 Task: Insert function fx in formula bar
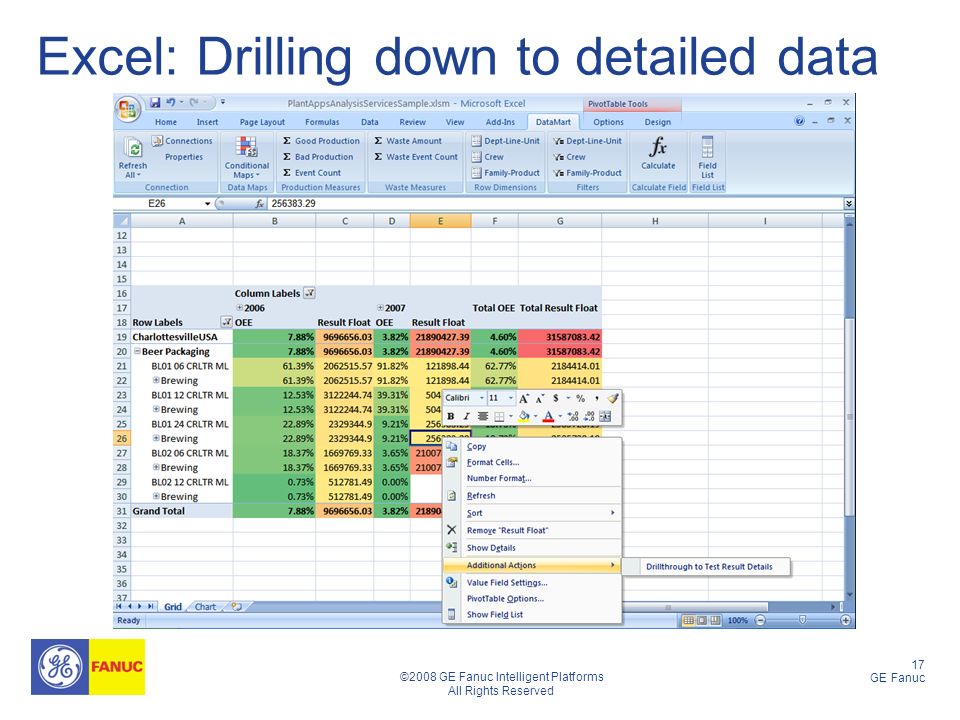260,203
